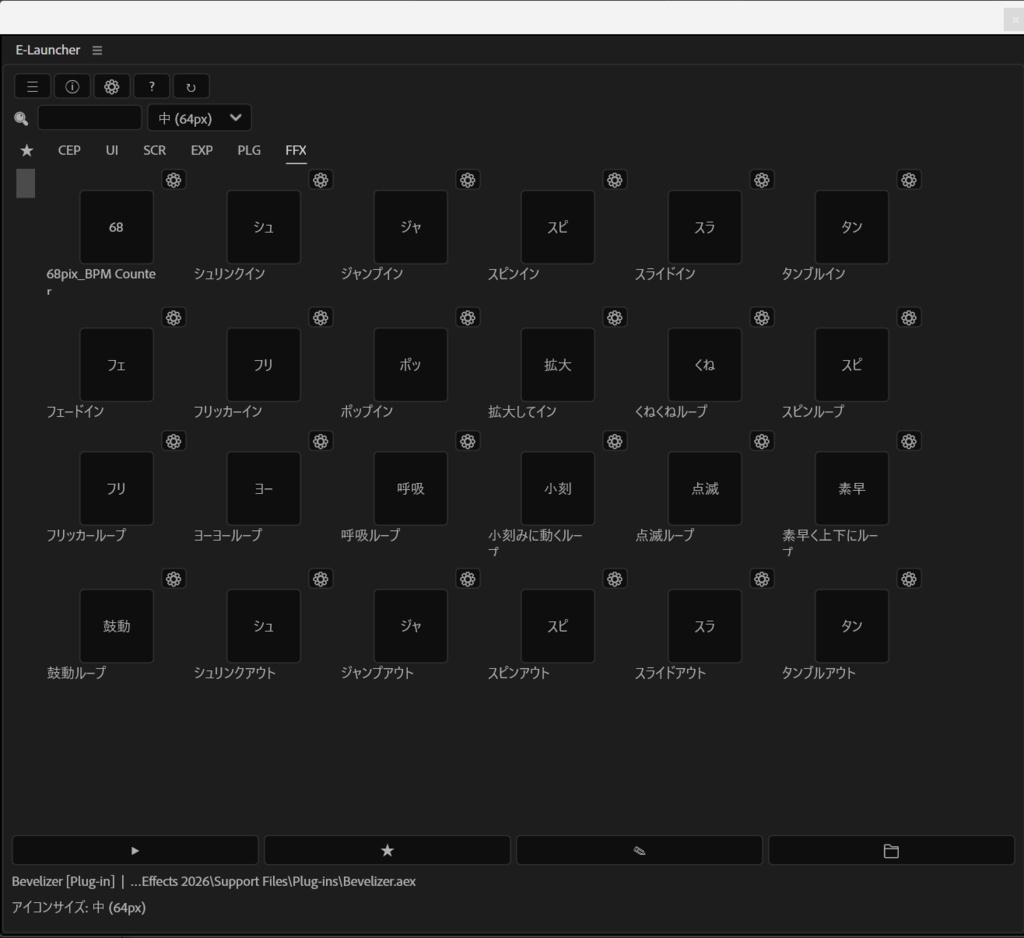
Task: Select the ジャンプイン preset tile
Action: pos(411,227)
